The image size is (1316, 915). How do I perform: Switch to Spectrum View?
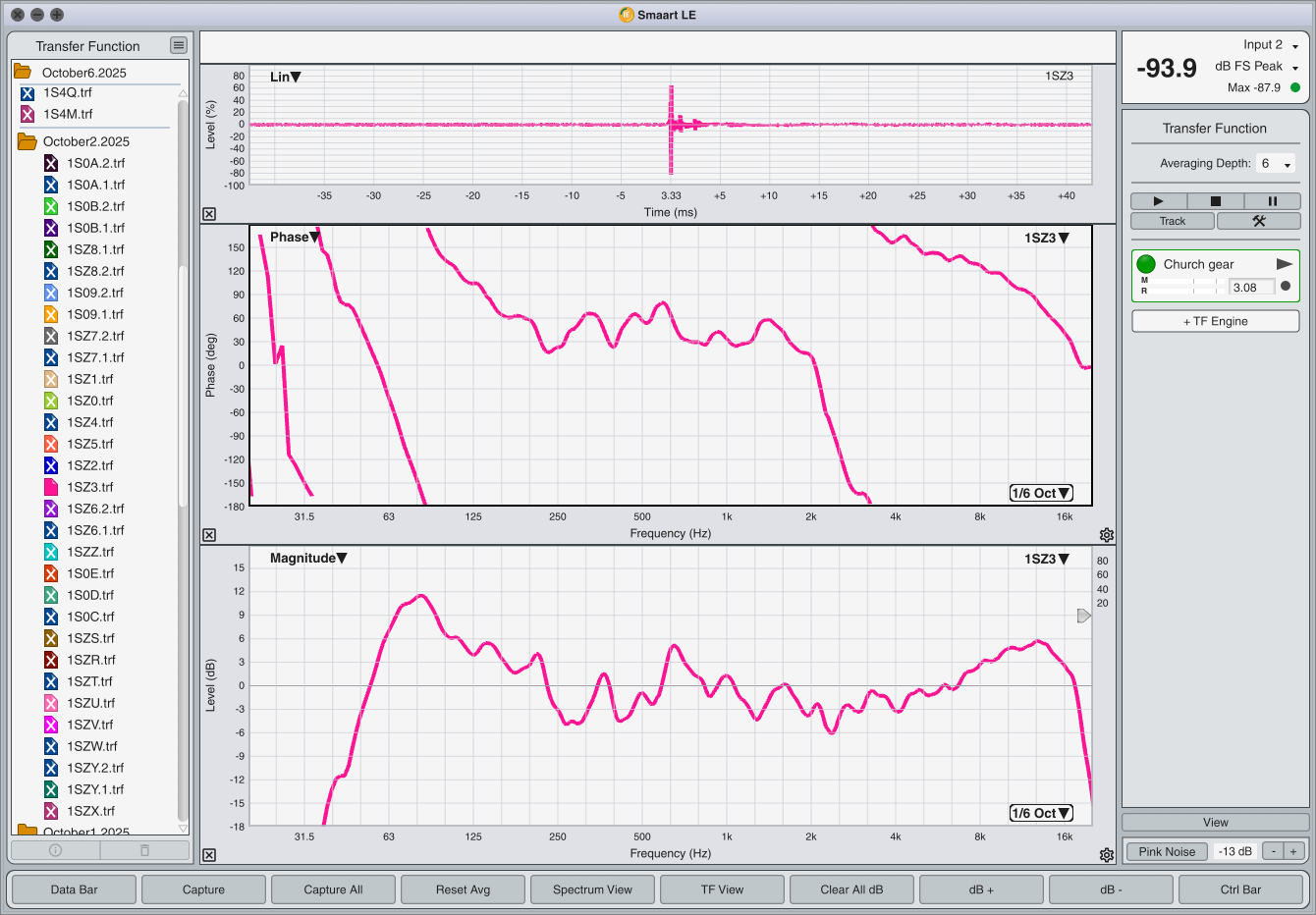pyautogui.click(x=592, y=889)
